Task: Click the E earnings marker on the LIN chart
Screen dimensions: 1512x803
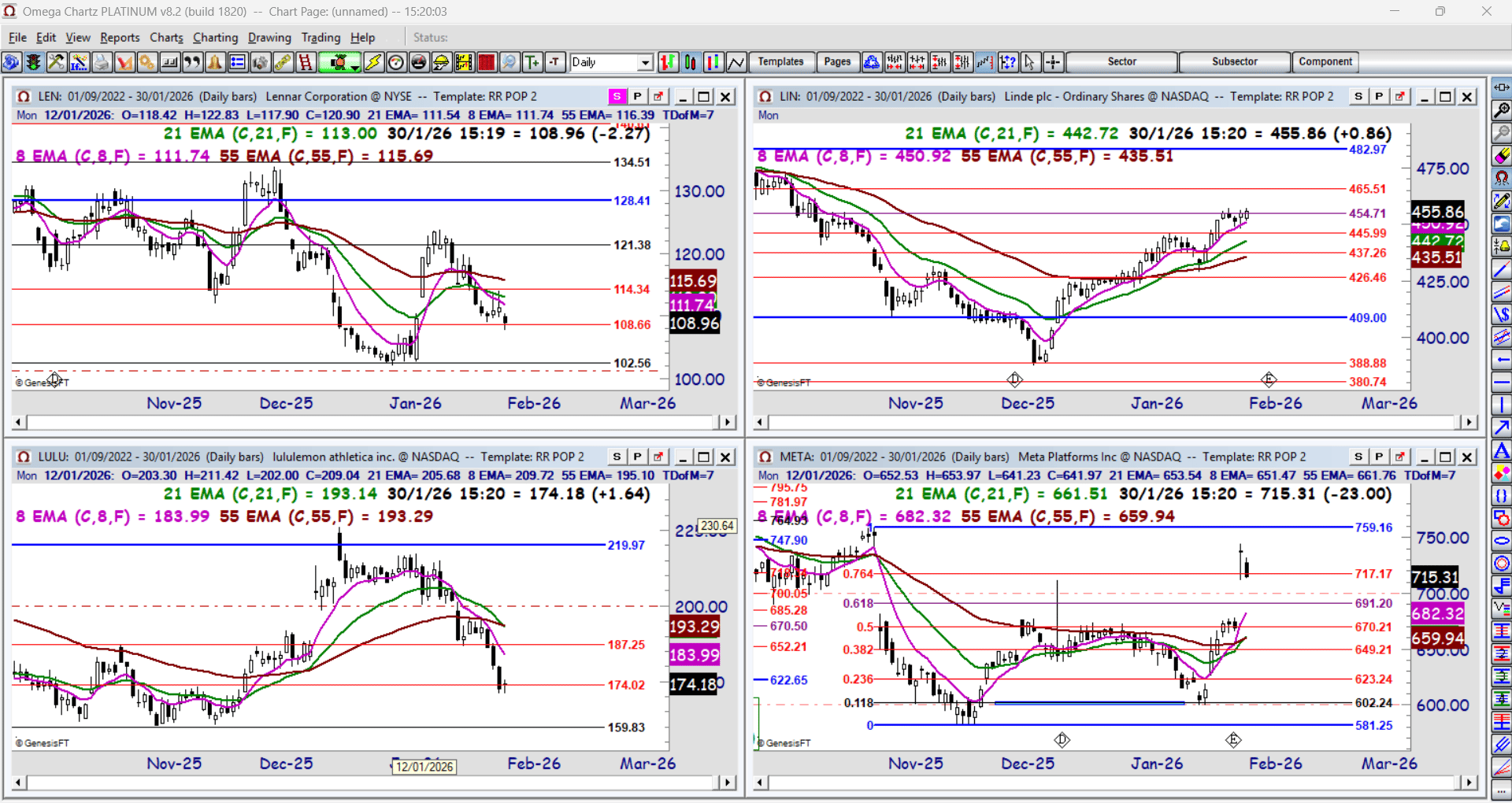Action: [1269, 379]
